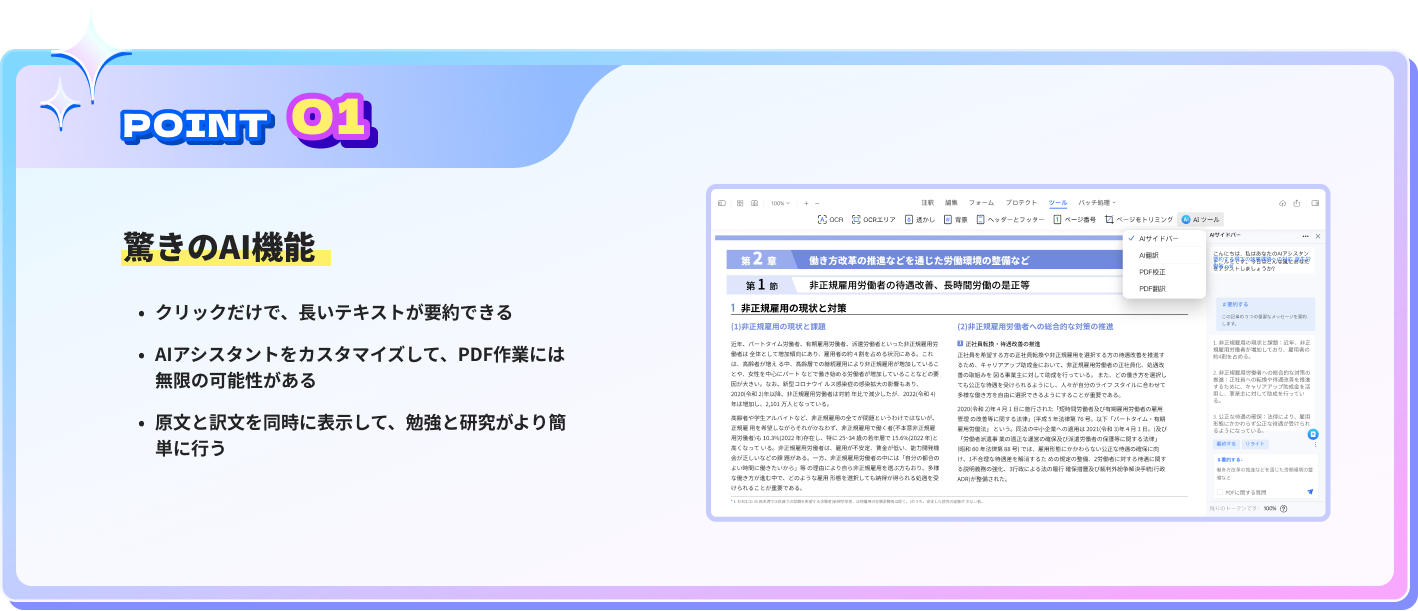
Task: Click the 要約する button in sidebar
Action: point(1226,444)
